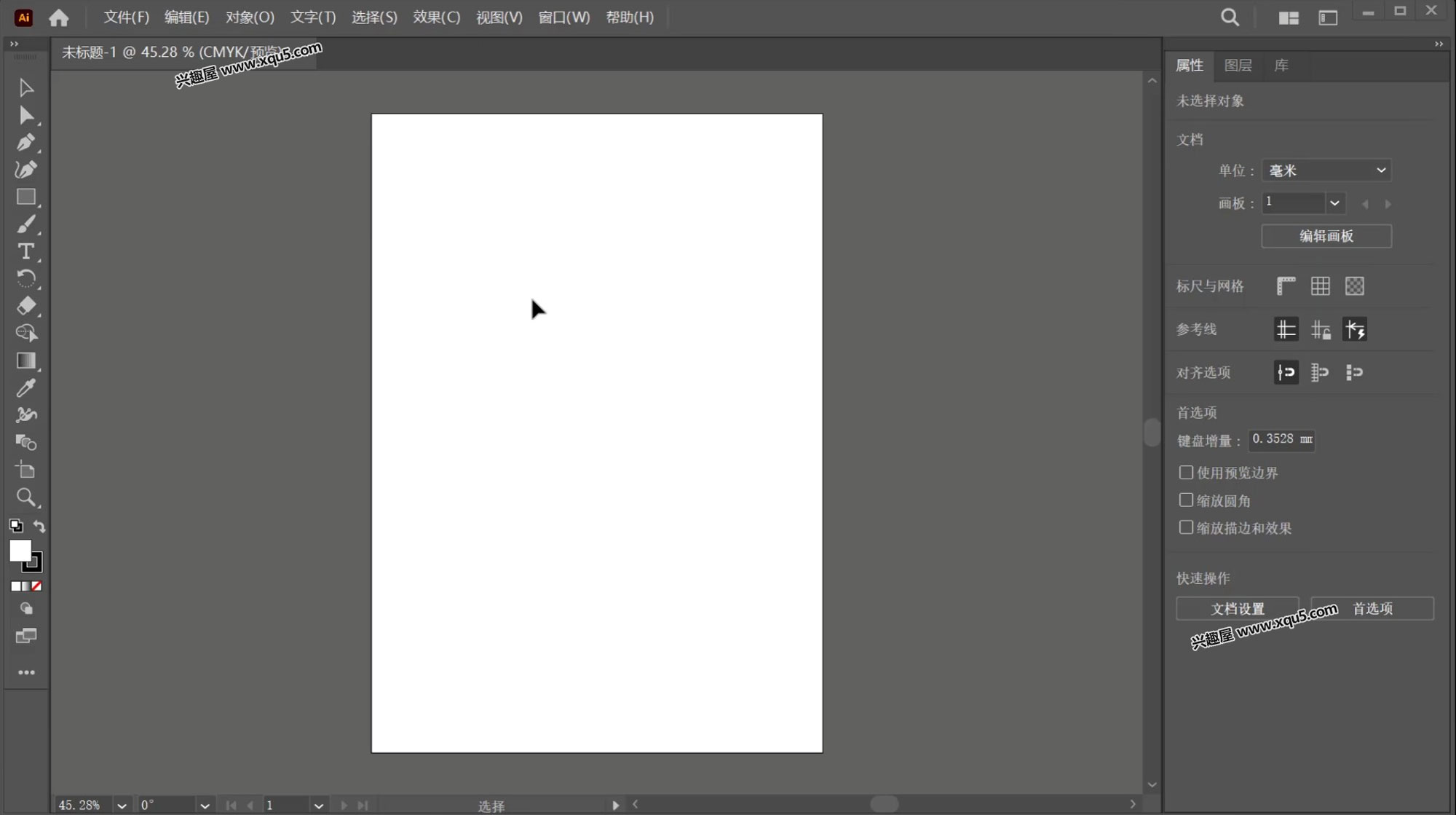1456x815 pixels.
Task: Click the white fill color swatch
Action: pos(19,551)
